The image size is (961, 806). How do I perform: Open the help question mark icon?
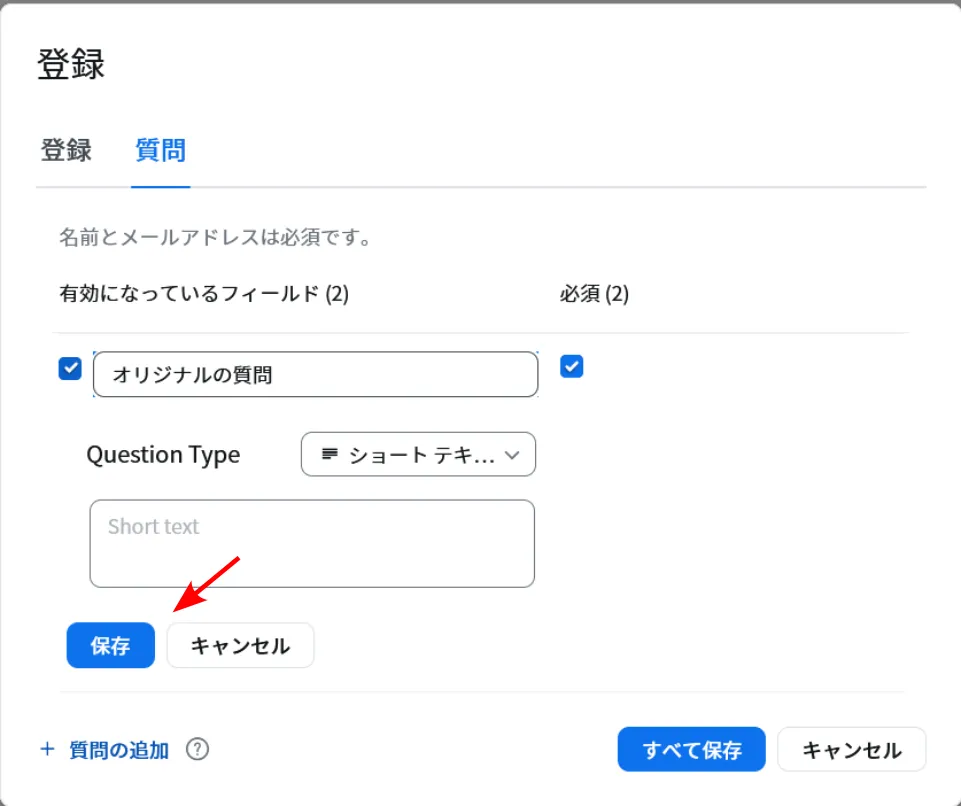pyautogui.click(x=198, y=750)
